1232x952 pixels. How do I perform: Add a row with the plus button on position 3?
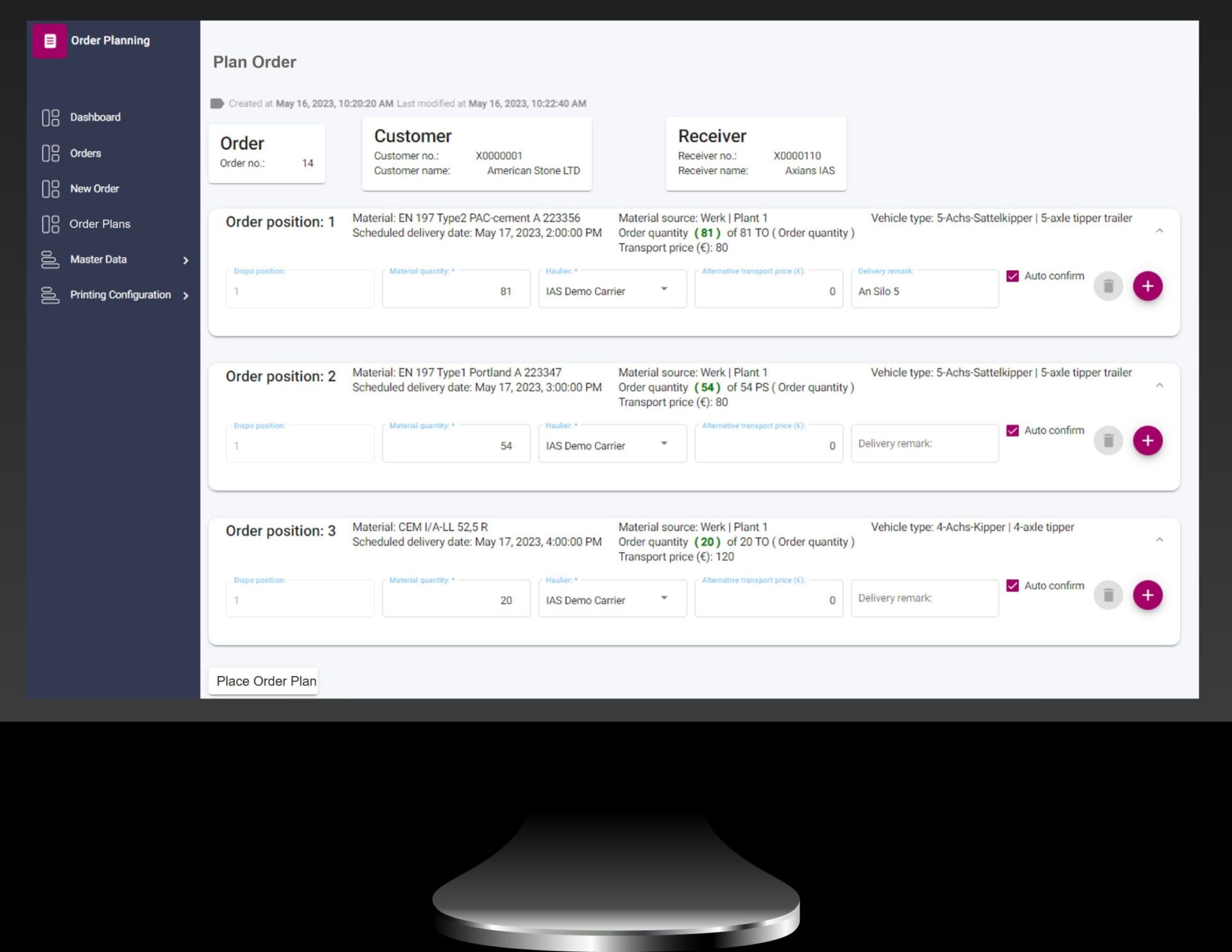point(1148,595)
